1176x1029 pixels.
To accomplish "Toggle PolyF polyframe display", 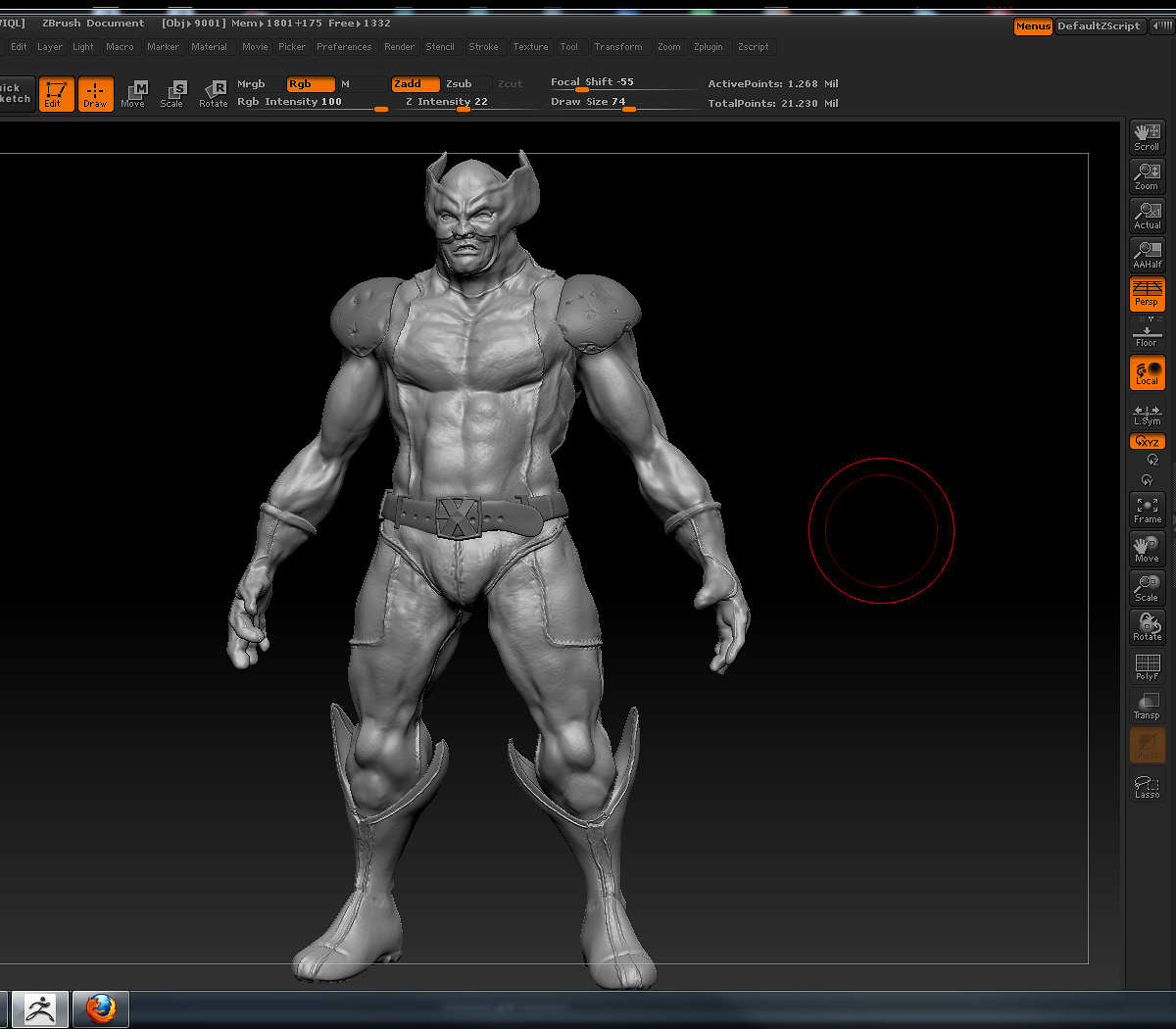I will (x=1147, y=666).
